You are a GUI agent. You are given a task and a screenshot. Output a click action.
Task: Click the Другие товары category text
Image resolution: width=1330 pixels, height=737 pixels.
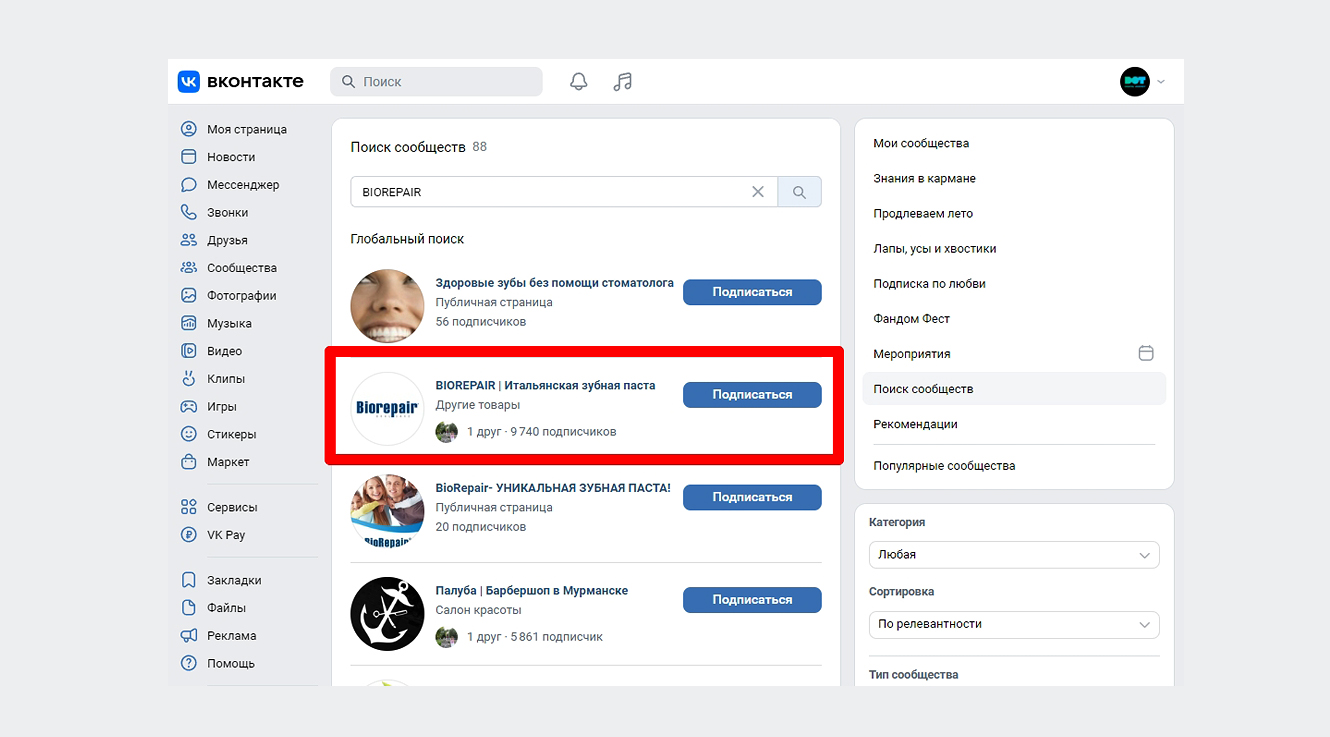(478, 405)
